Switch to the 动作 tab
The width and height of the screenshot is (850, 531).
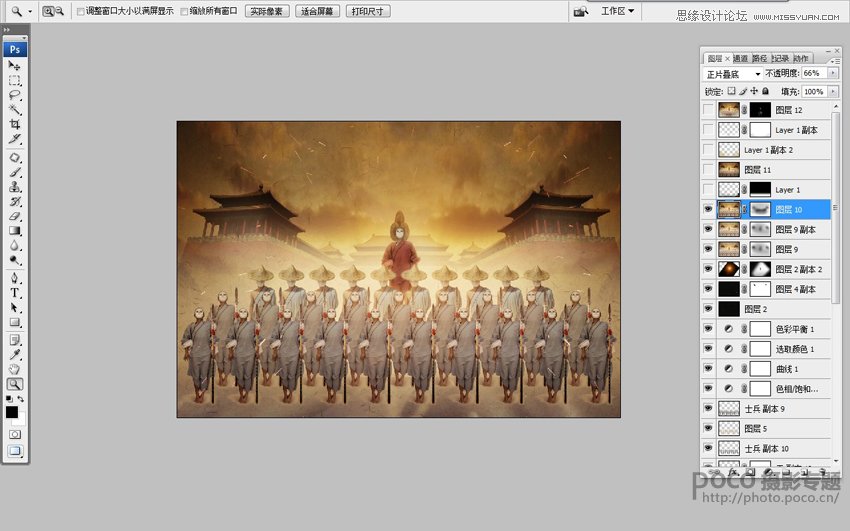tap(801, 59)
